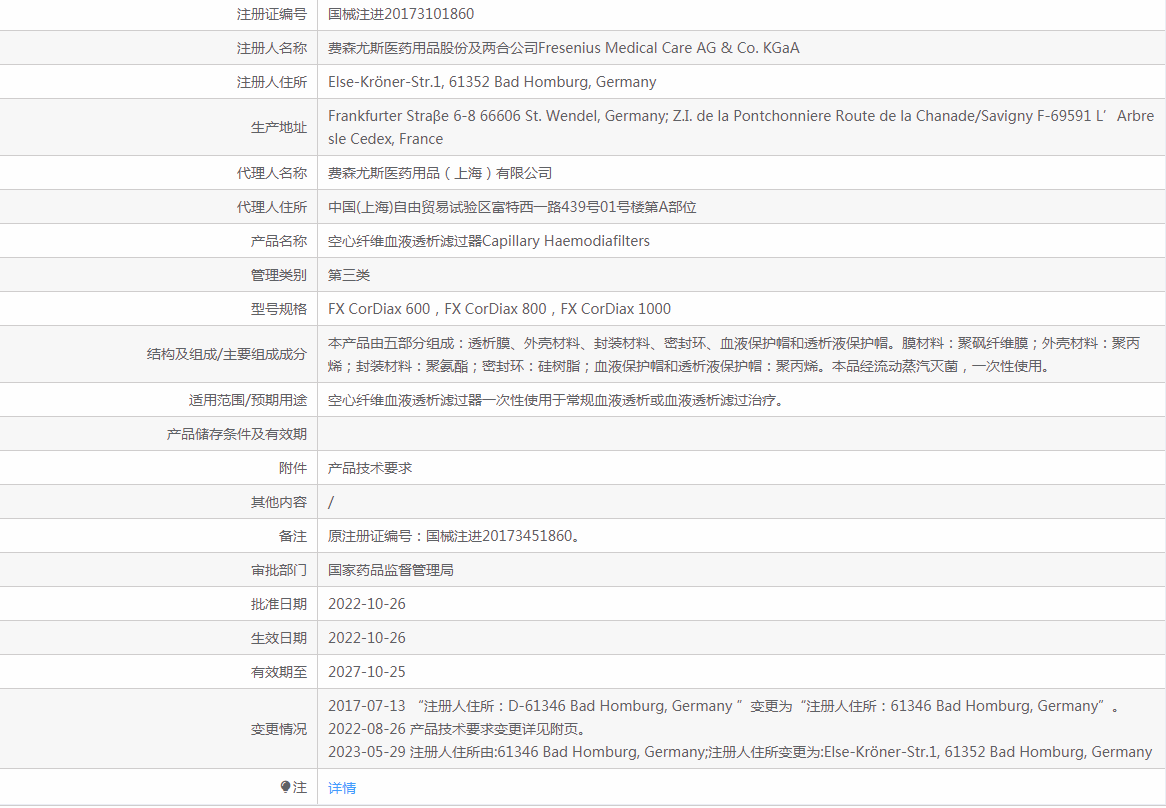Viewport: 1166px width, 808px height.
Task: Select the 2022-08-26 产品技术要求变更 line
Action: coord(457,729)
